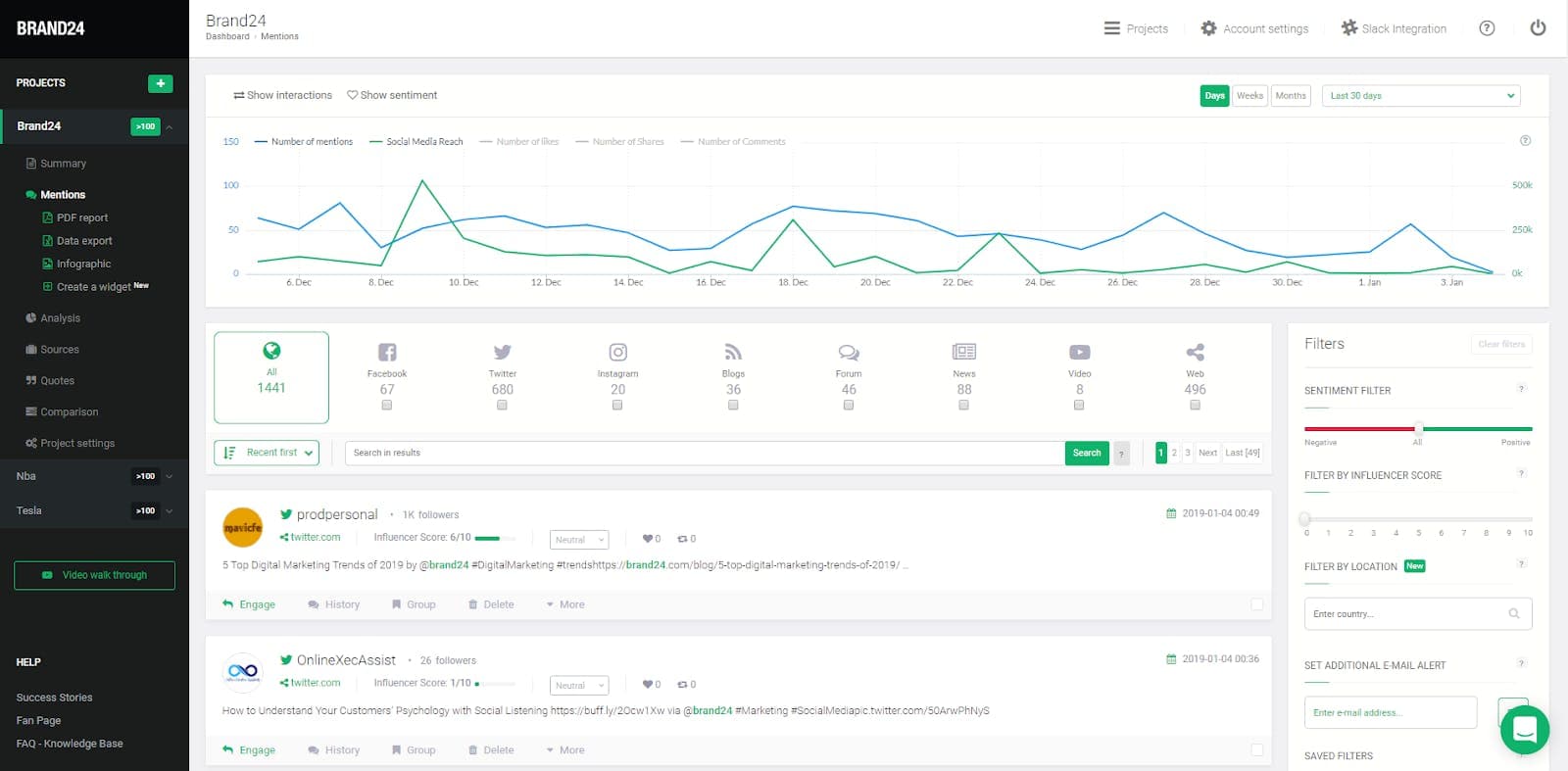Click prodpersonal profile avatar

(242, 527)
